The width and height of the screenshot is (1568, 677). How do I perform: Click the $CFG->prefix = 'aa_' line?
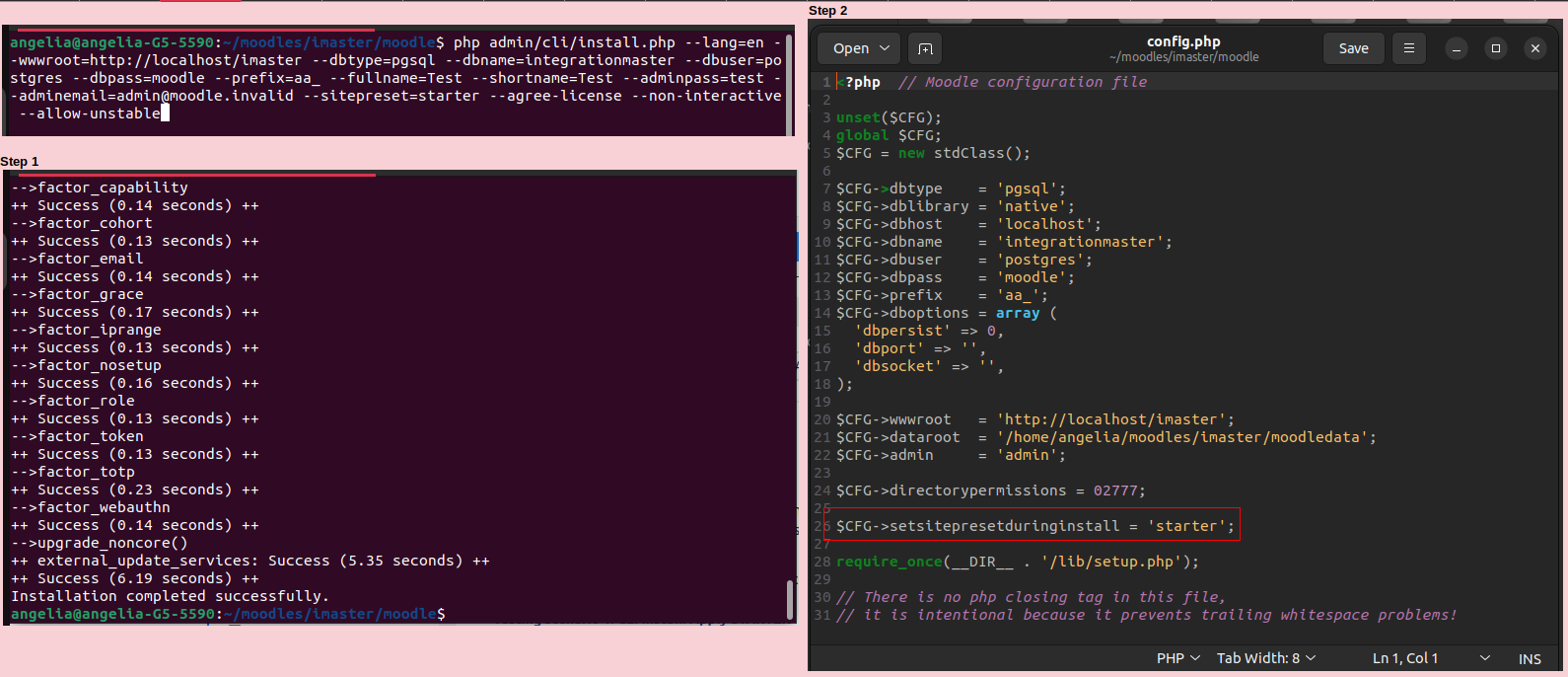(942, 295)
